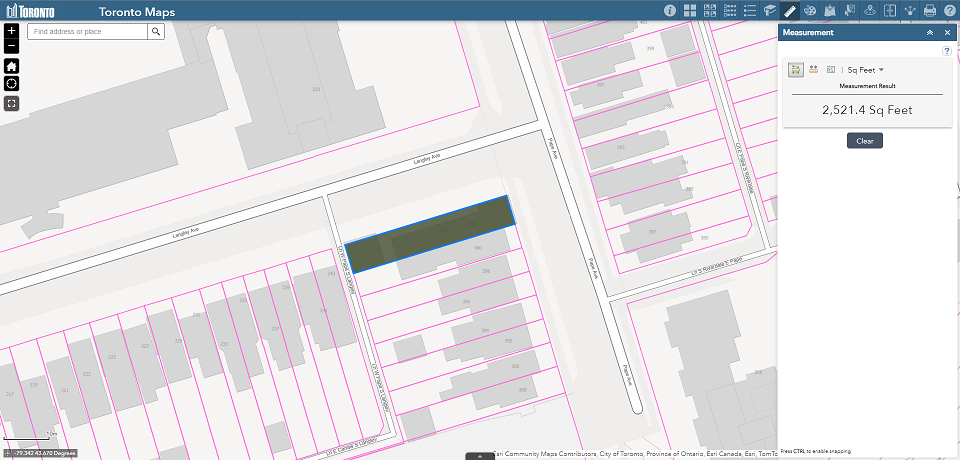Screen dimensions: 960x460
Task: Open the Draw palette tool
Action: point(811,11)
